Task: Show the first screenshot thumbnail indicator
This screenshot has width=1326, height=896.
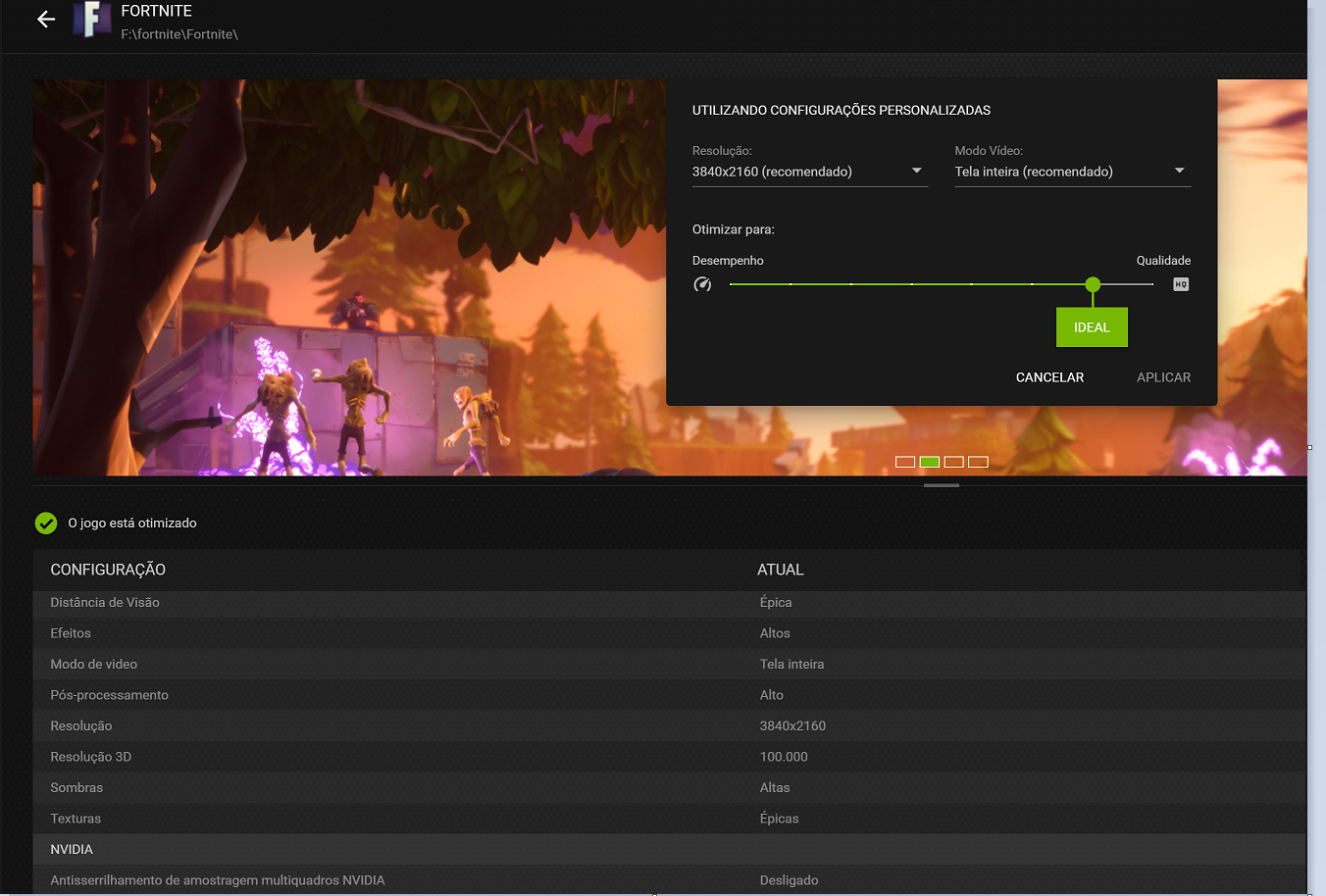Action: tap(905, 462)
